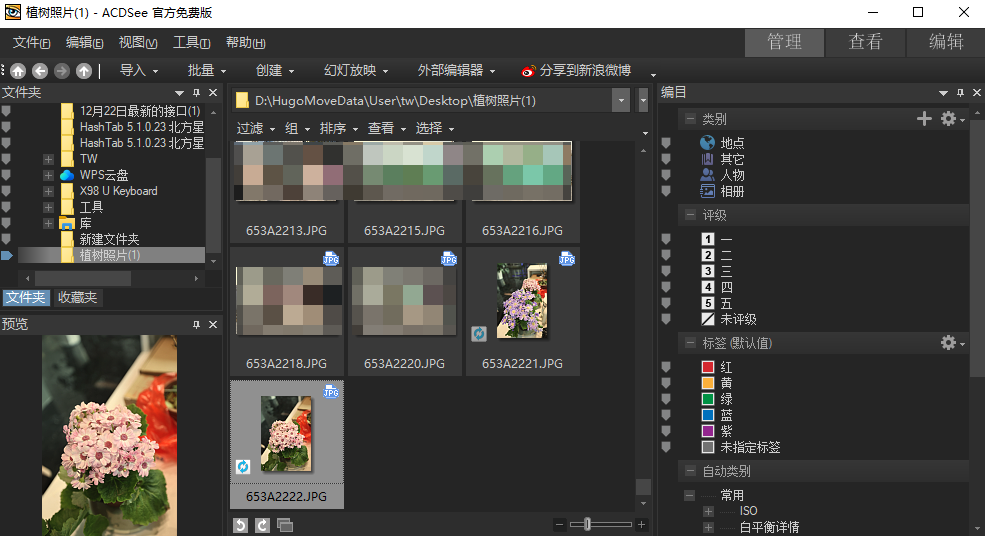Toggle the tag marker beside 绿 label
985x536 pixels.
coord(667,399)
